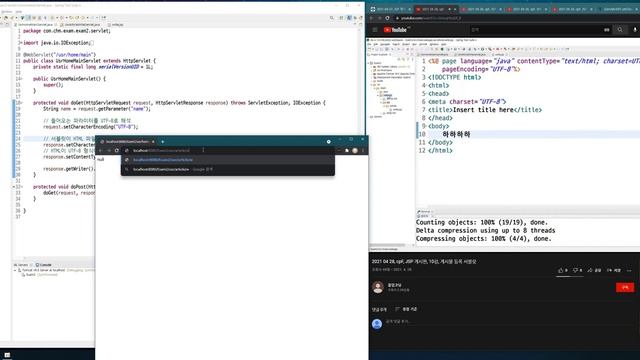This screenshot has height=360, width=640.
Task: Close the localhost browser tab
Action: 153,142
